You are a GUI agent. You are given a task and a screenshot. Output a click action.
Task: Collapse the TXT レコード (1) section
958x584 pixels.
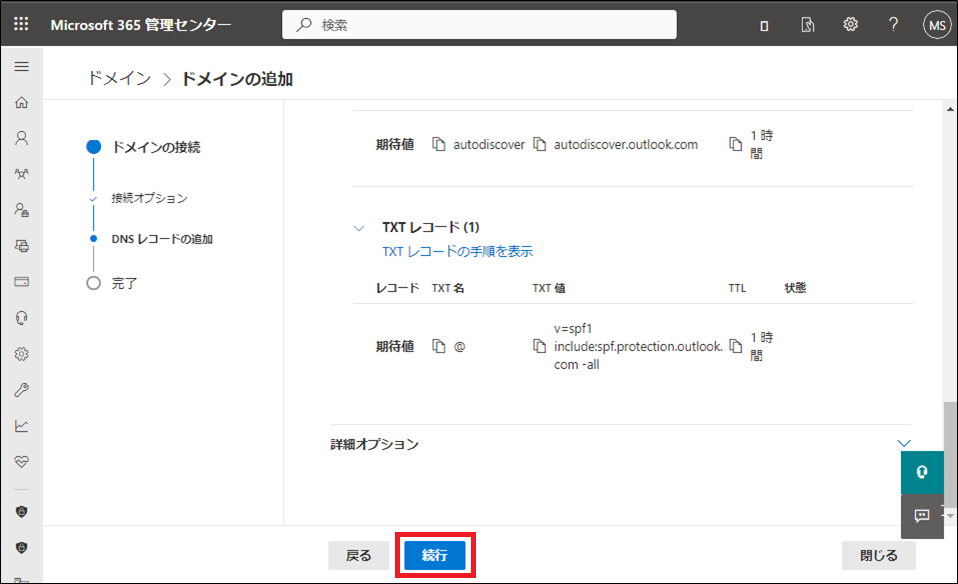[x=359, y=228]
